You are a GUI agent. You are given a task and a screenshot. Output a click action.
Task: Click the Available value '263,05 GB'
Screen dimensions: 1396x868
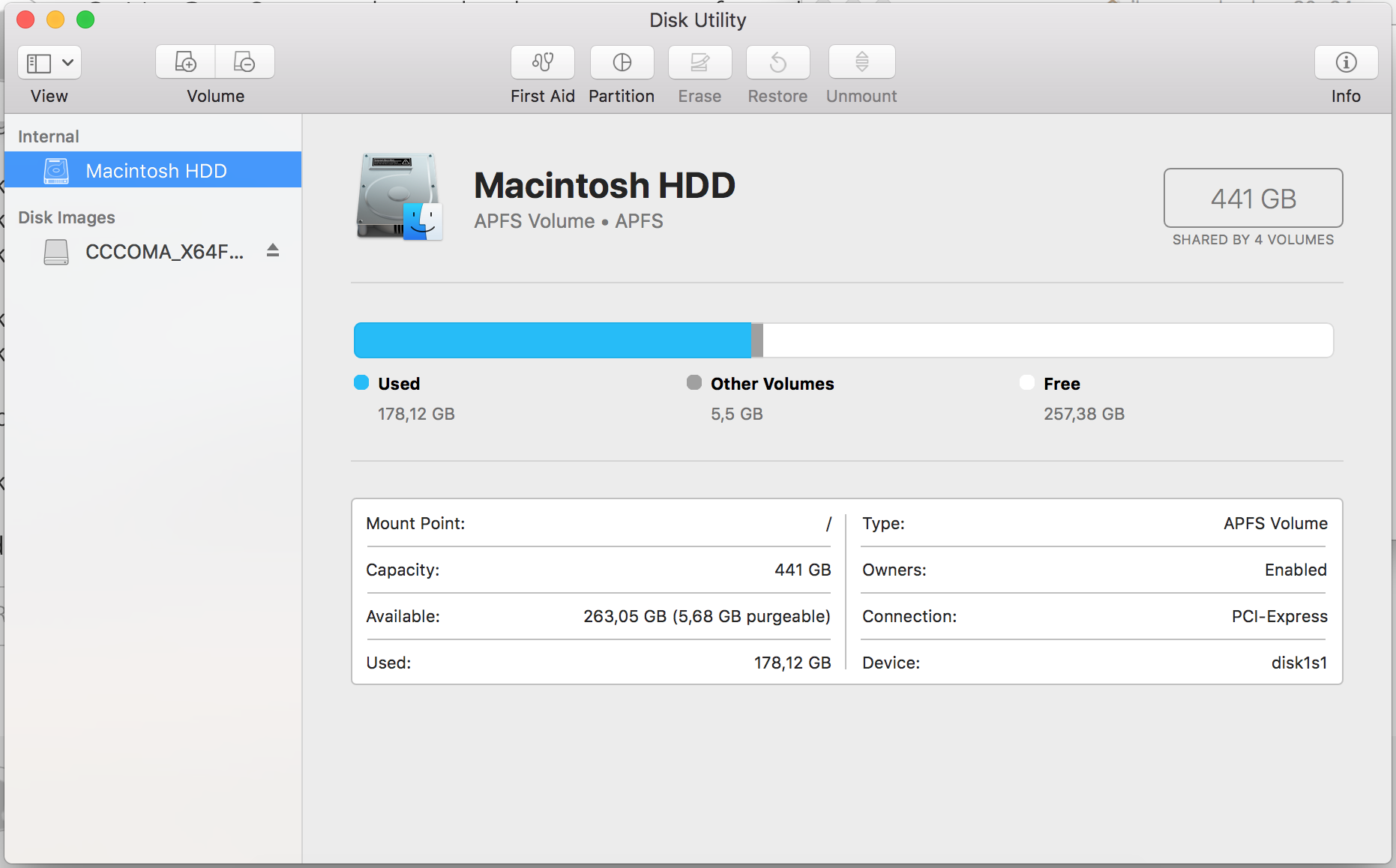click(x=625, y=616)
